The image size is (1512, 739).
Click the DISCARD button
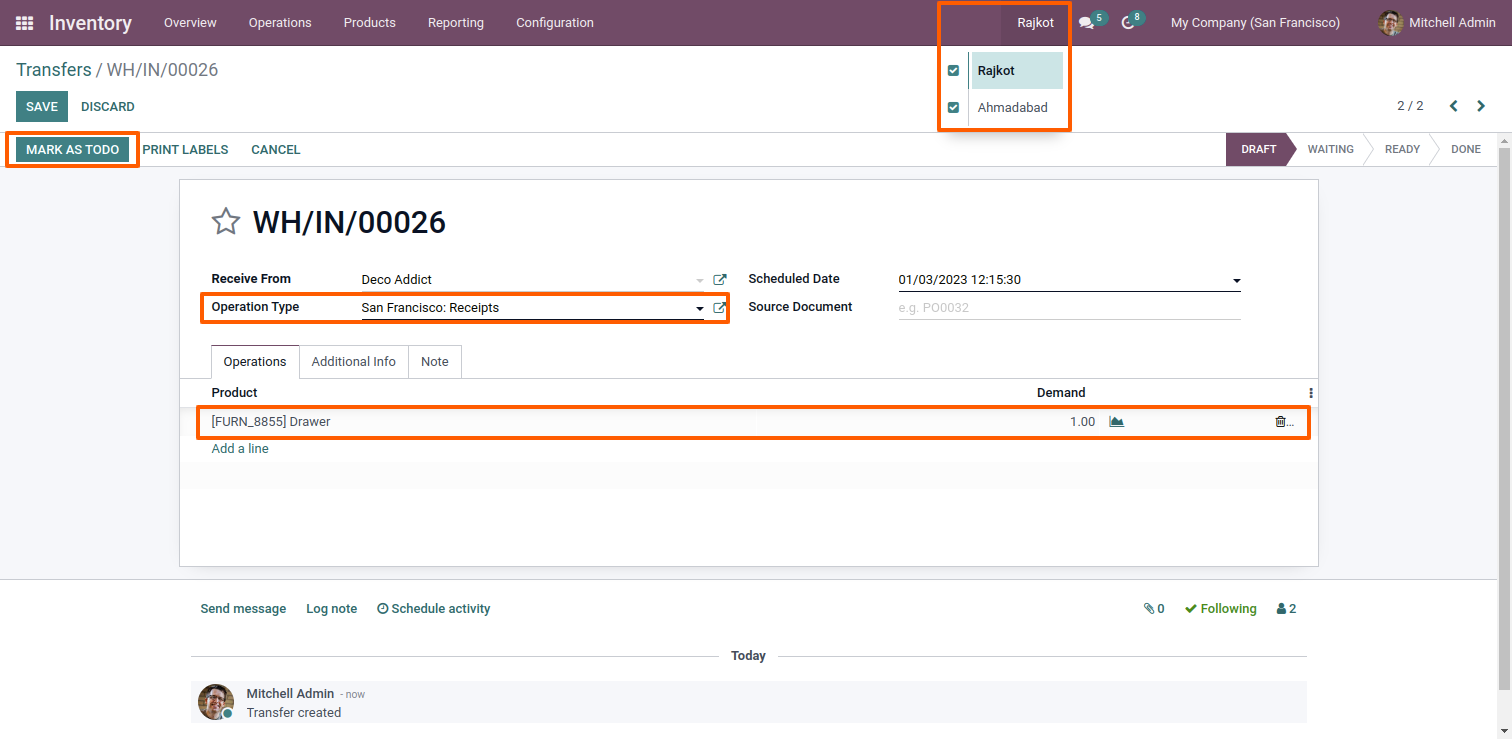pos(108,107)
